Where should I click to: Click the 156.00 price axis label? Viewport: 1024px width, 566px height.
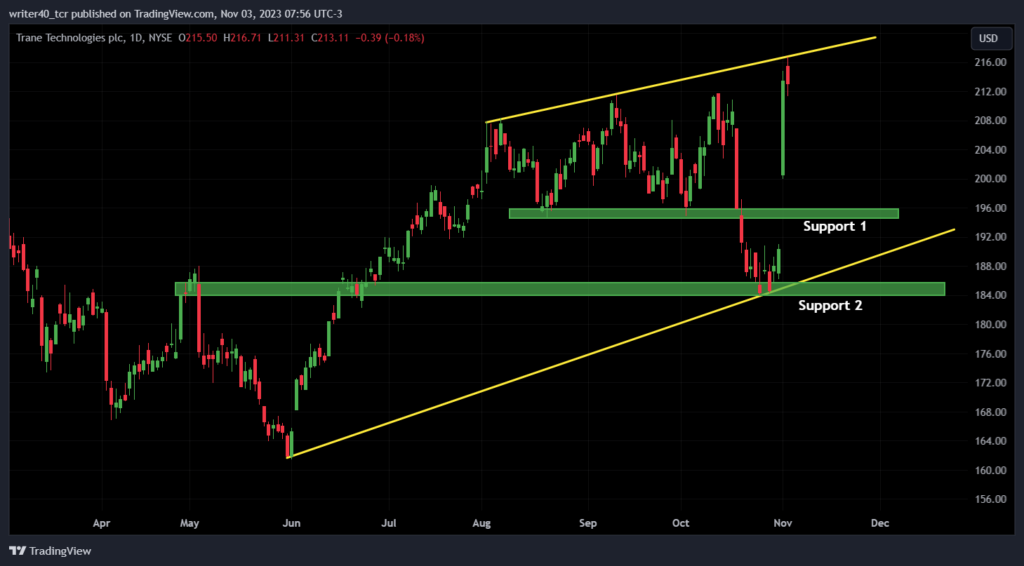[991, 499]
